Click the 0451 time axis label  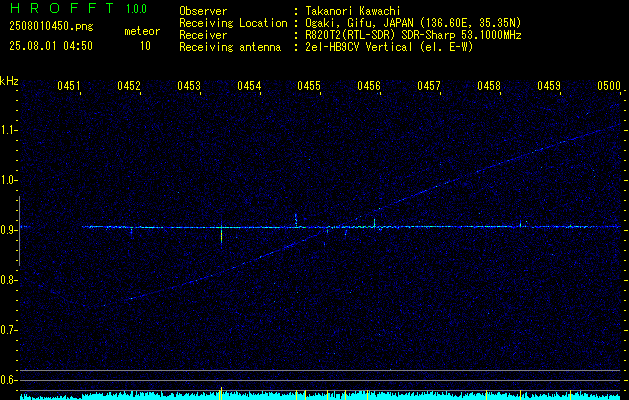(x=69, y=85)
